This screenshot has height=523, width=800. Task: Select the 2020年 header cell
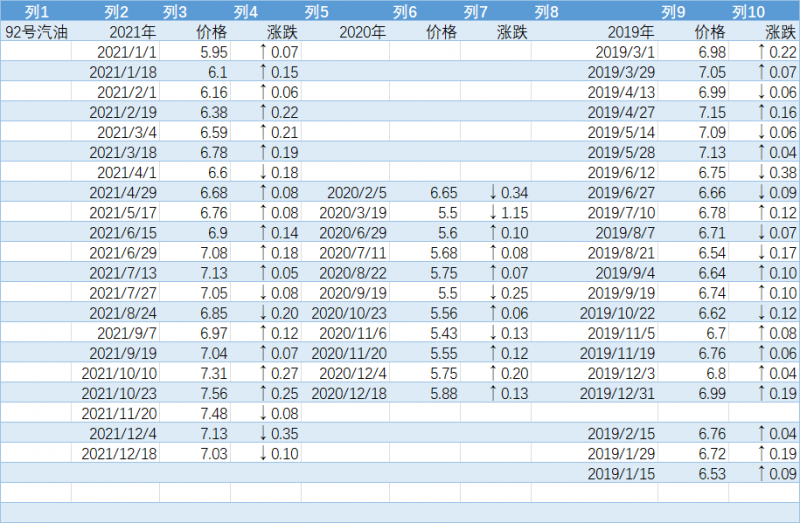coord(361,31)
